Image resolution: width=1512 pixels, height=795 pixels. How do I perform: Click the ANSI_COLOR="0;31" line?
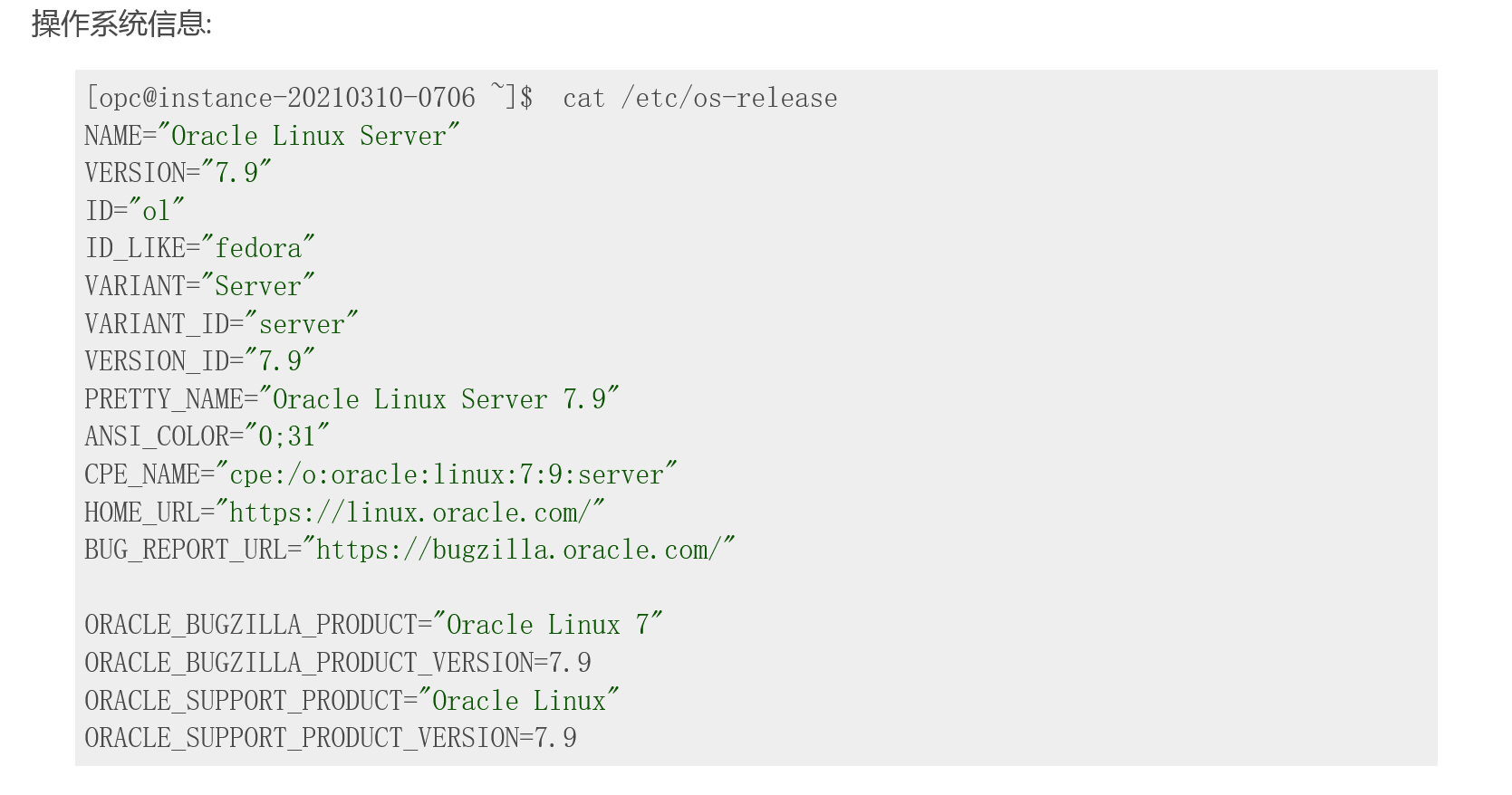(x=207, y=436)
